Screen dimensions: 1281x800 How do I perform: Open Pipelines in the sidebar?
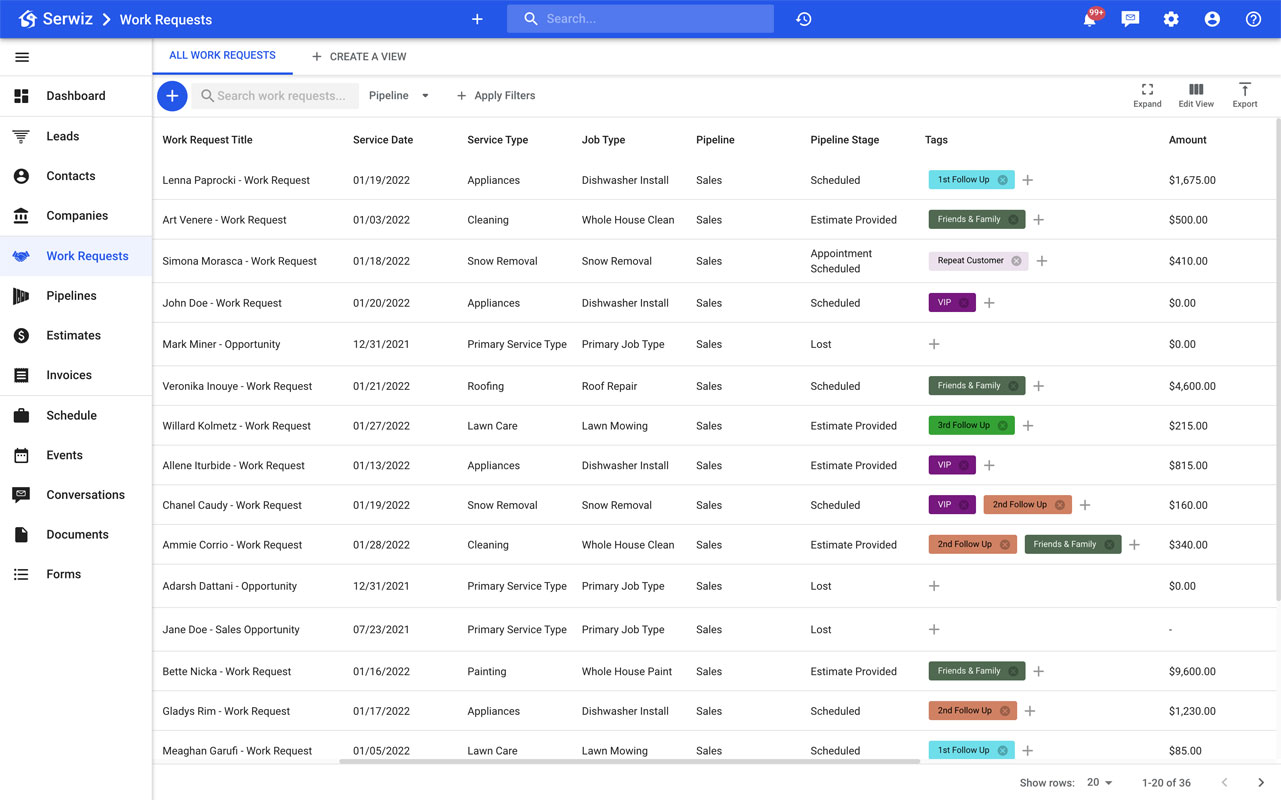pyautogui.click(x=76, y=296)
